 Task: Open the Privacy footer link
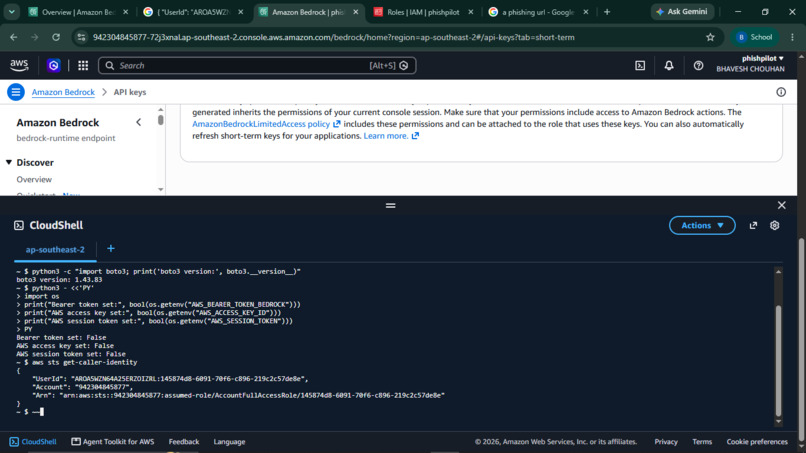tap(666, 442)
